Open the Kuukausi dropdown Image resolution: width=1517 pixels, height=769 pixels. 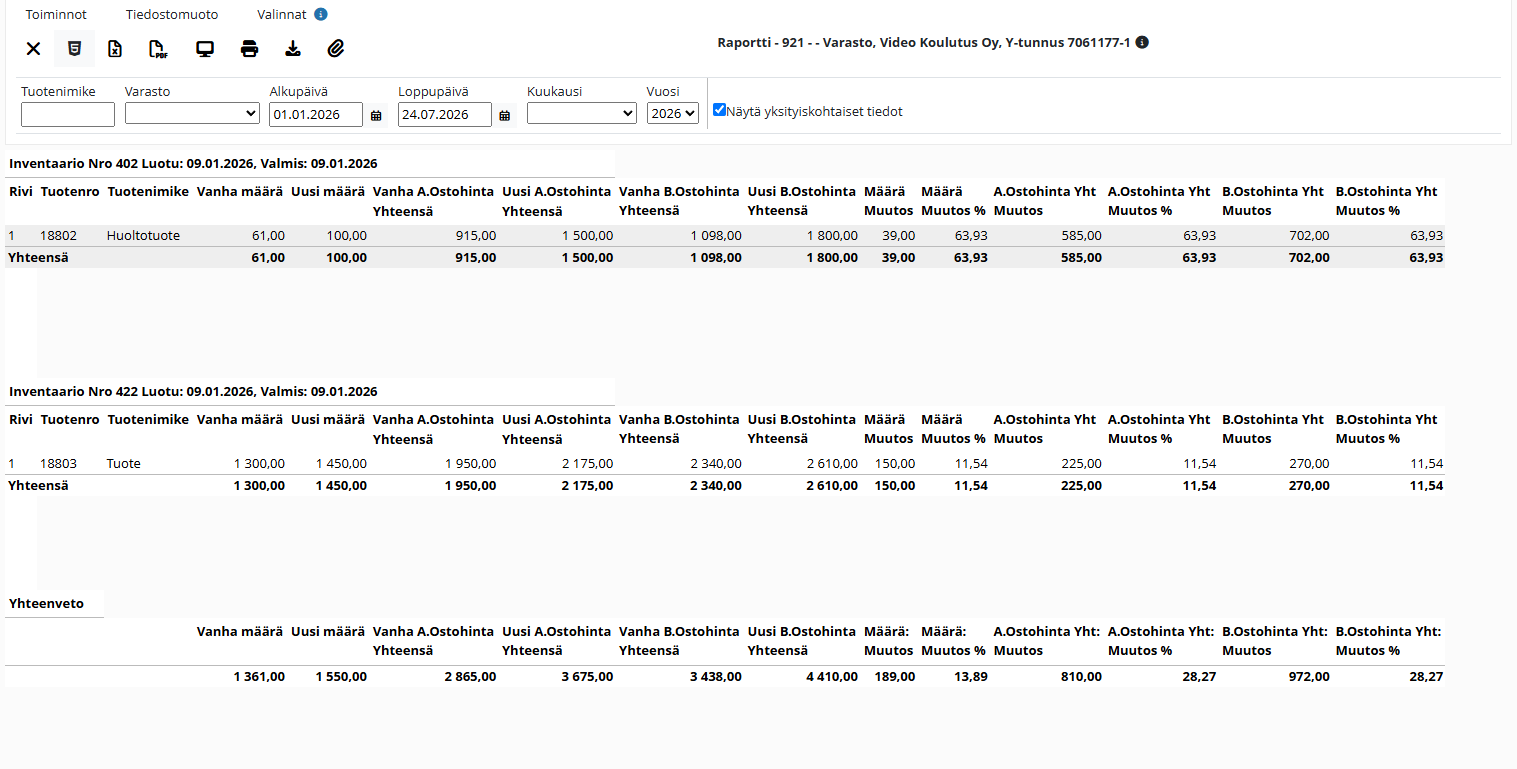tap(582, 113)
